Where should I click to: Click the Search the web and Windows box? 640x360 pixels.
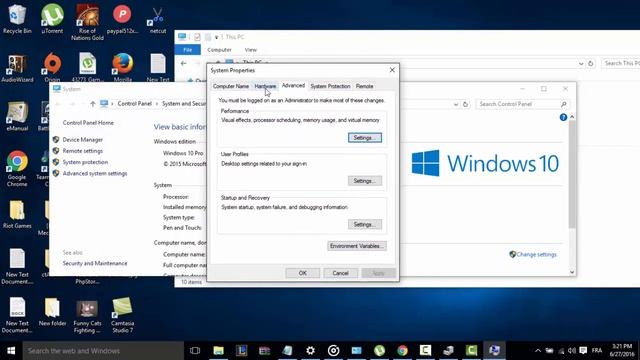tap(103, 351)
